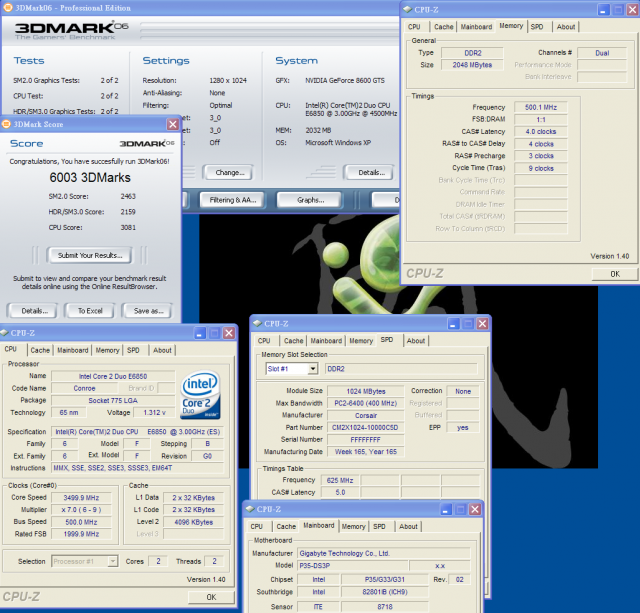
Task: Open SPD tab in CPU-Z CPU window
Action: (133, 350)
